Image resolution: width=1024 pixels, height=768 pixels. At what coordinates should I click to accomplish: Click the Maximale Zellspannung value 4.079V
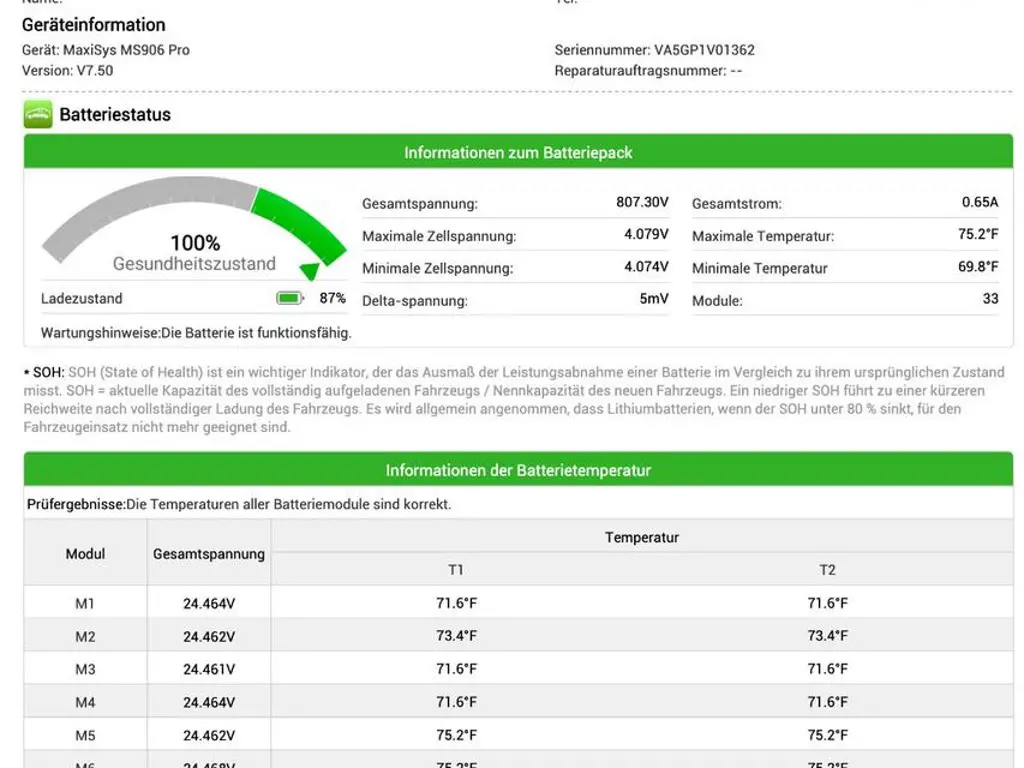[x=646, y=235]
